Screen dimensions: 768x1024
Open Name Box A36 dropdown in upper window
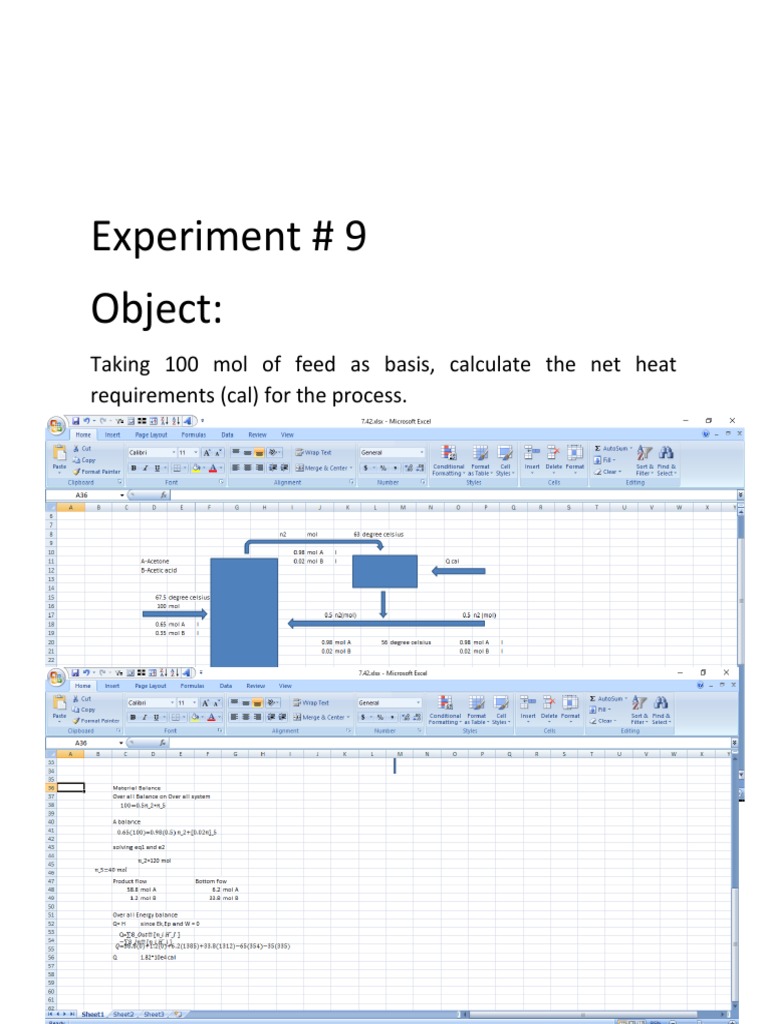coord(121,495)
